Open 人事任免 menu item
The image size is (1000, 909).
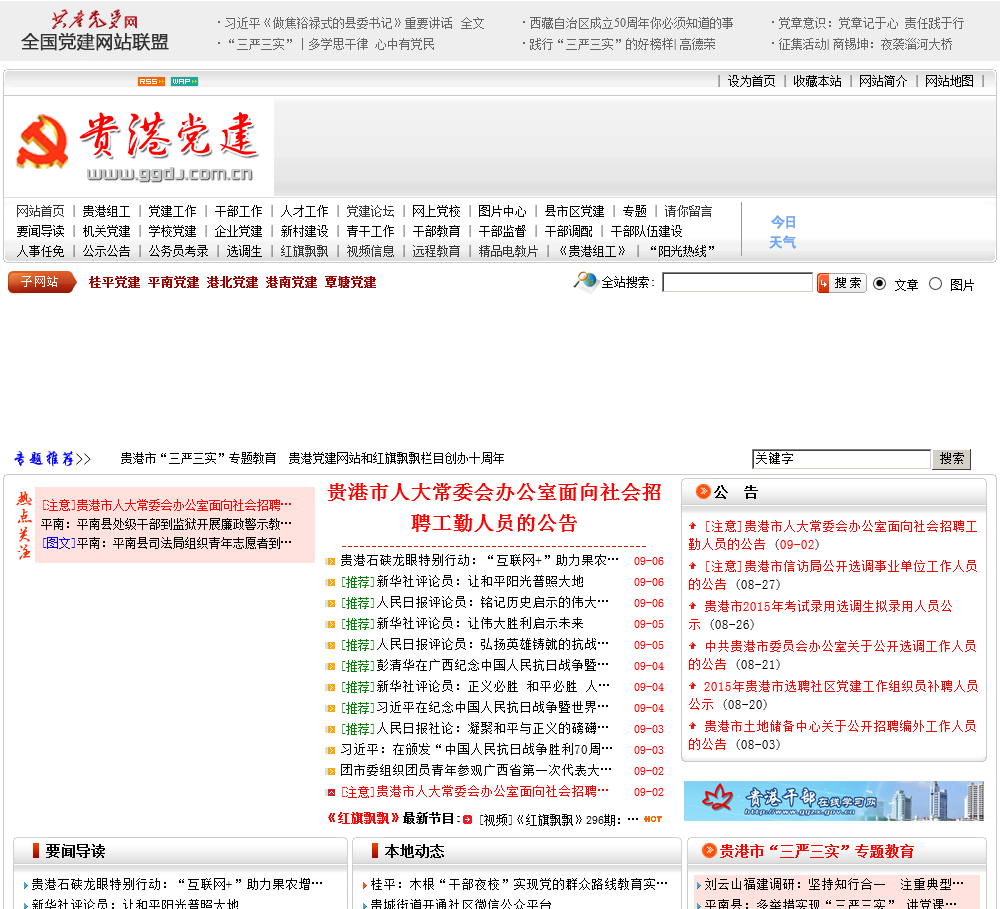pos(40,251)
